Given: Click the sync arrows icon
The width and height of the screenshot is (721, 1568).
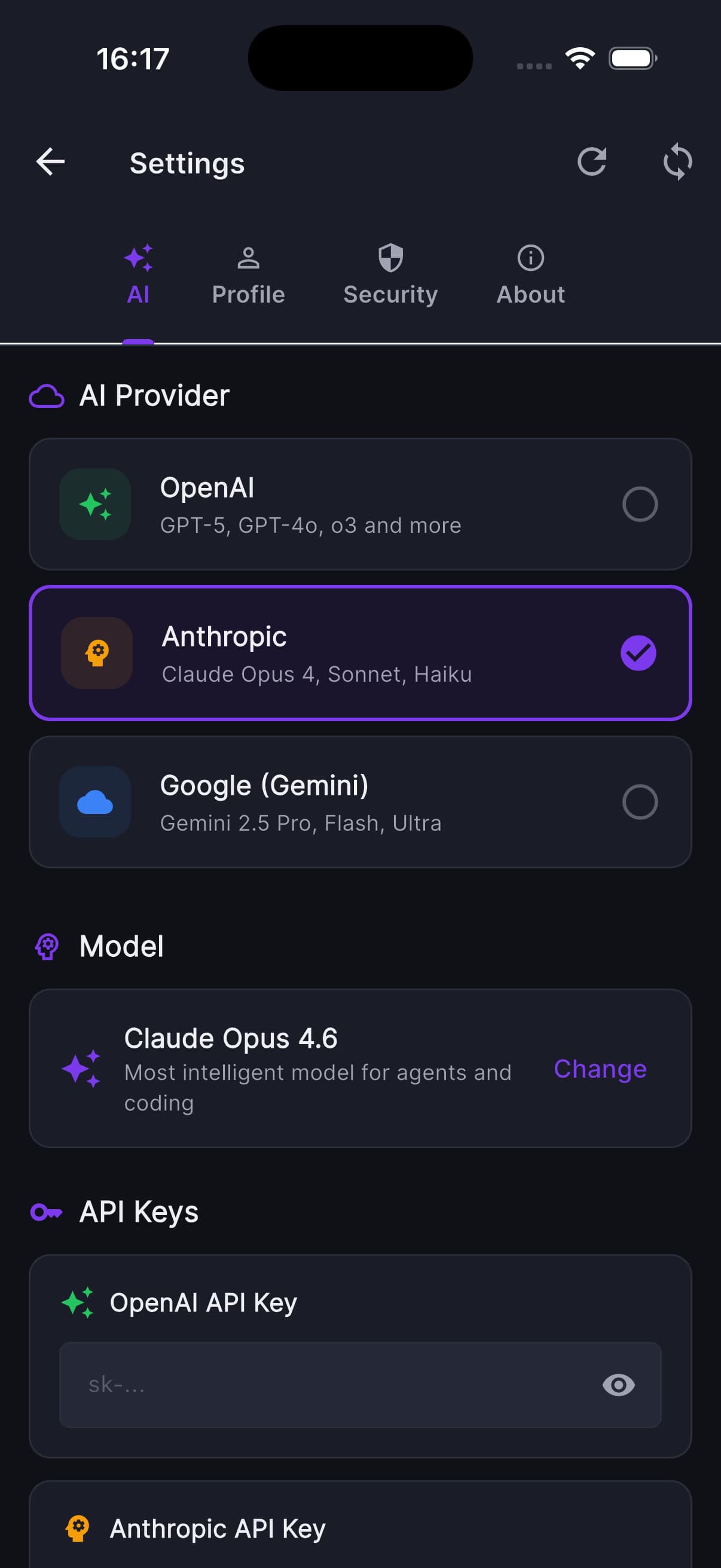Looking at the screenshot, I should 677,162.
